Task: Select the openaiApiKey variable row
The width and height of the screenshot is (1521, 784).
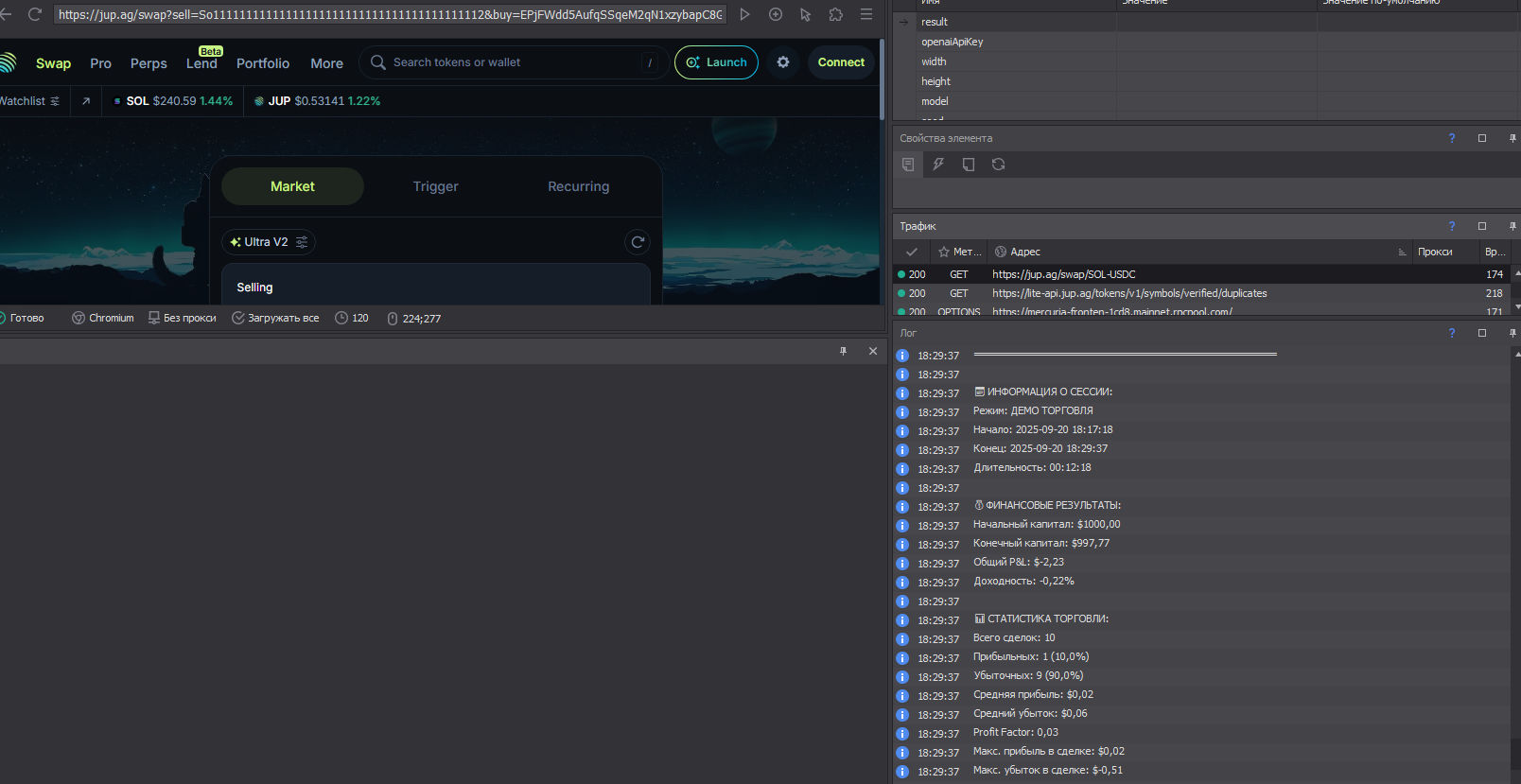Action: 1206,42
